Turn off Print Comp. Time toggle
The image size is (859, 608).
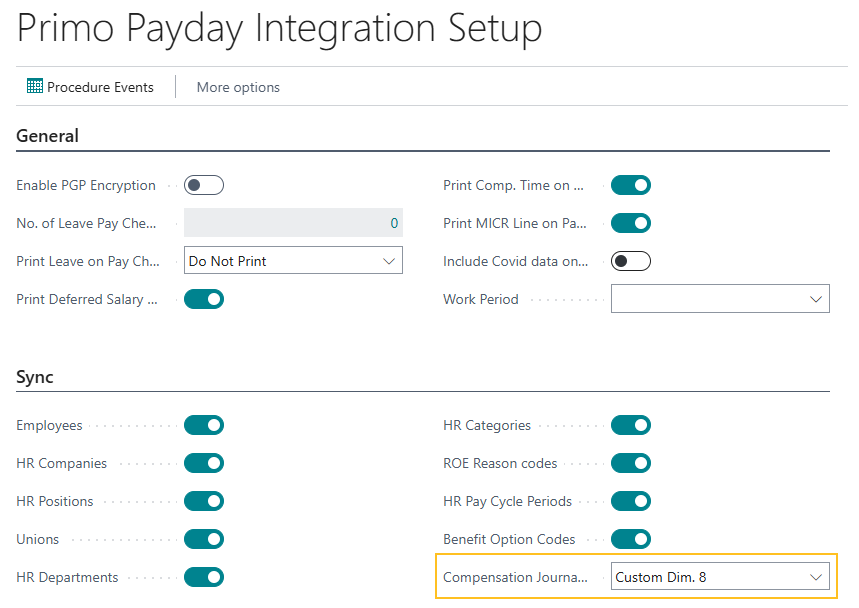click(630, 185)
